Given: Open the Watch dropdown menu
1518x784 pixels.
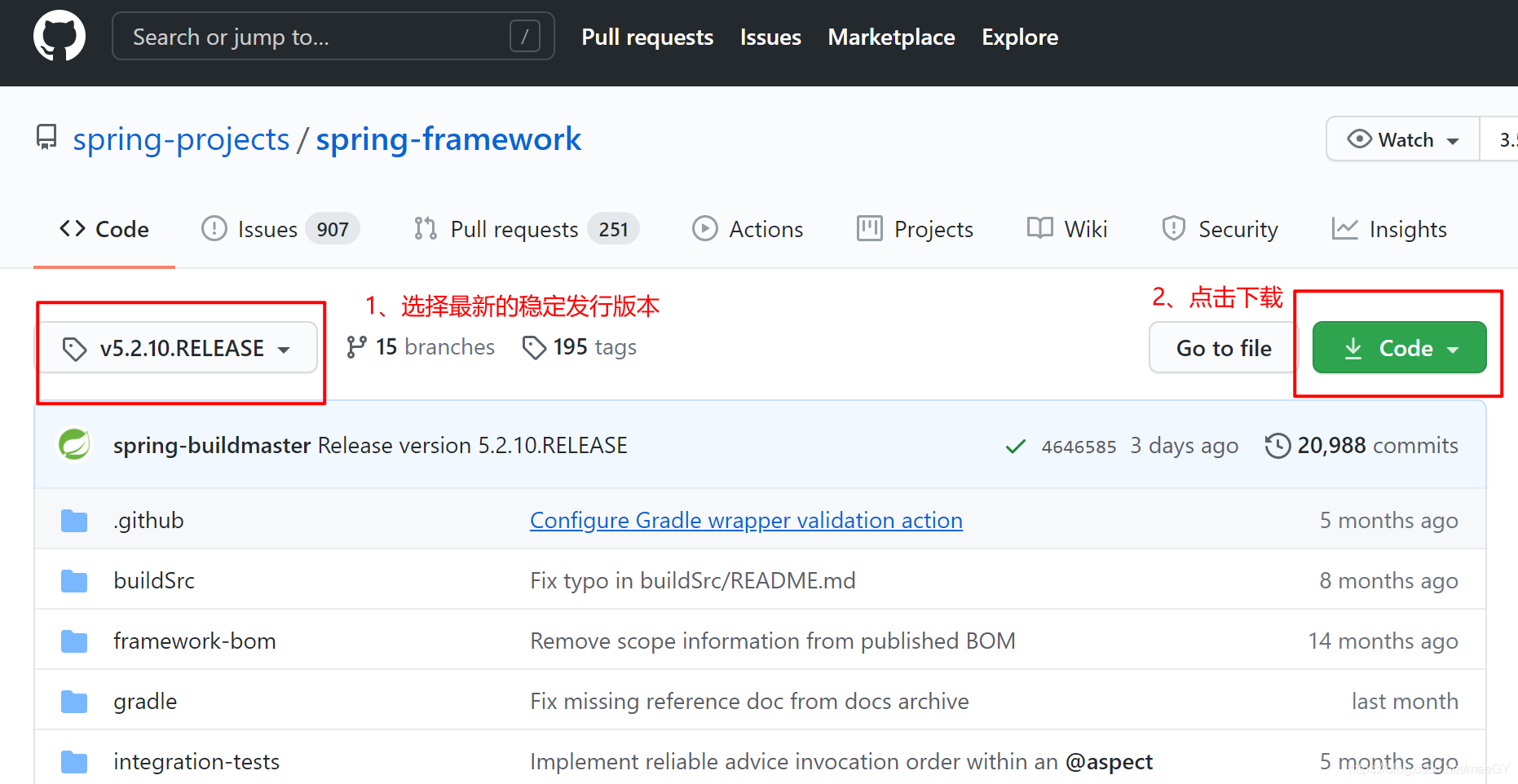Looking at the screenshot, I should tap(1403, 139).
